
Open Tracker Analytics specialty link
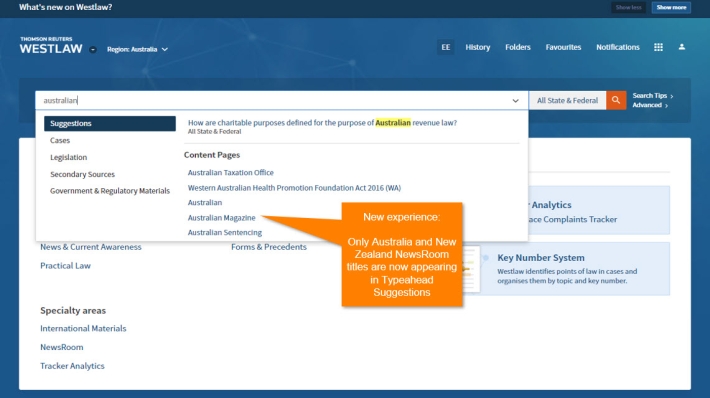pyautogui.click(x=72, y=366)
